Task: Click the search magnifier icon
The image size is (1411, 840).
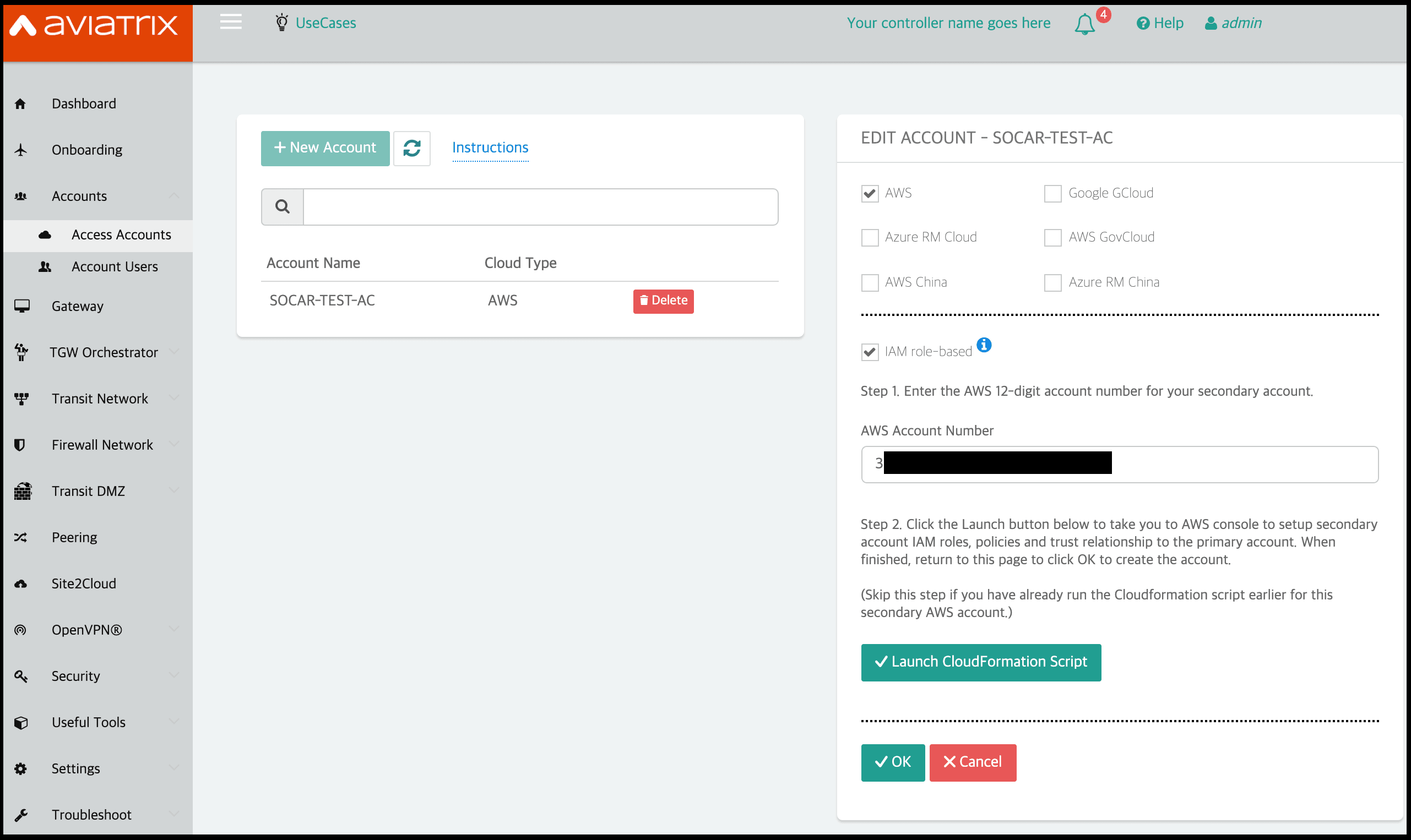Action: tap(283, 206)
